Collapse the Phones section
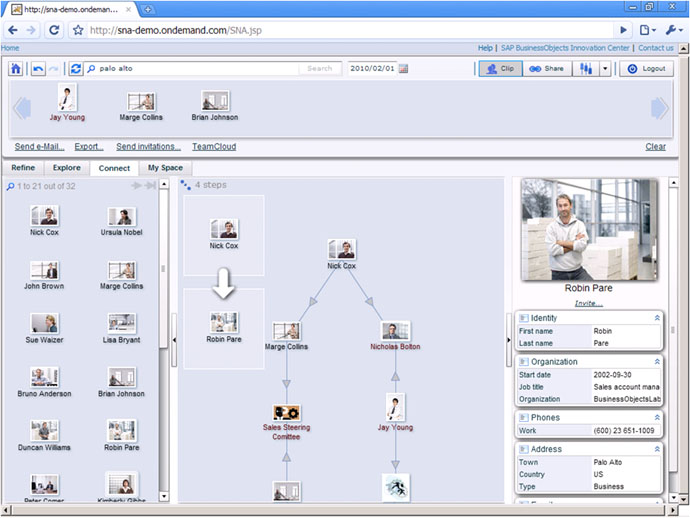Image resolution: width=690 pixels, height=518 pixels. (656, 417)
